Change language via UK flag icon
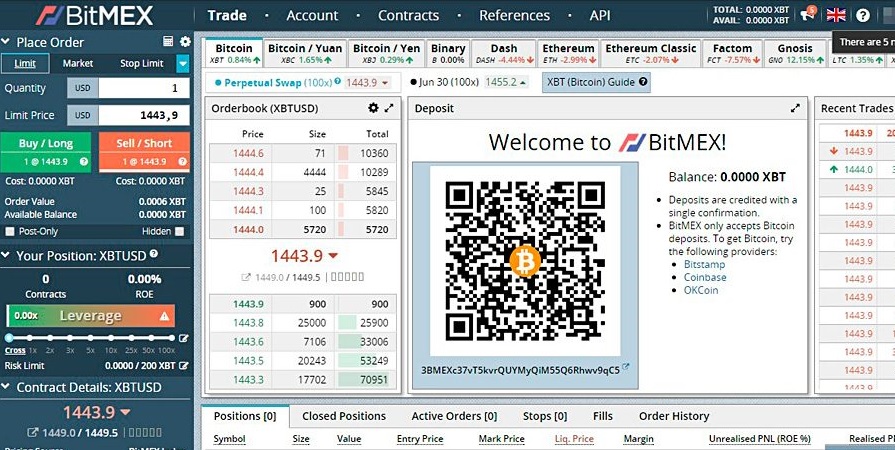 pos(836,15)
